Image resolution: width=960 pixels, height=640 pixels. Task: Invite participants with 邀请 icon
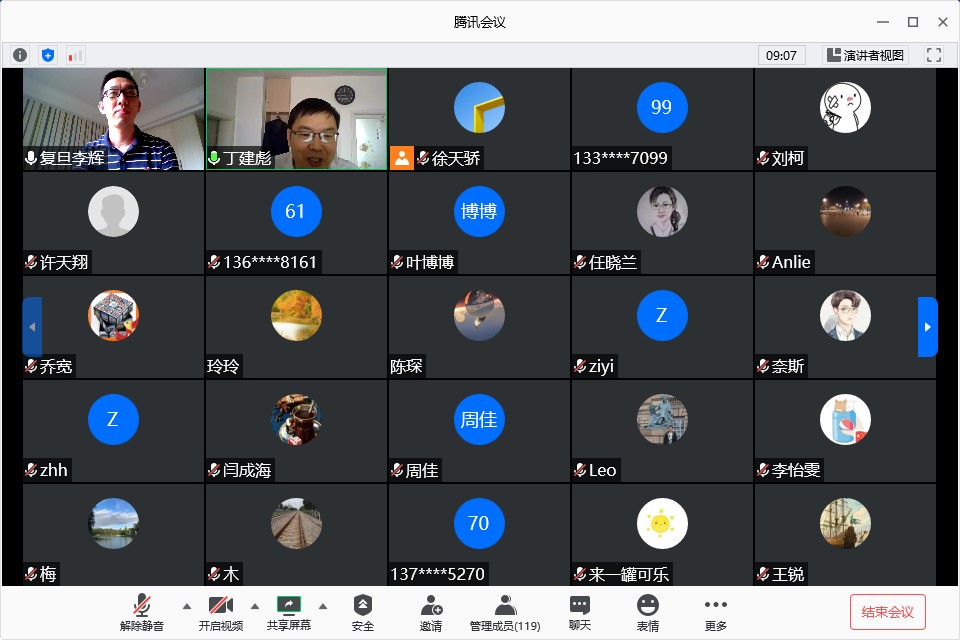[x=431, y=612]
